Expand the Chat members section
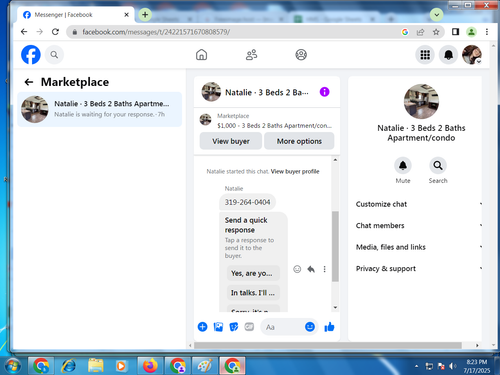This screenshot has width=500, height=375. [419, 225]
